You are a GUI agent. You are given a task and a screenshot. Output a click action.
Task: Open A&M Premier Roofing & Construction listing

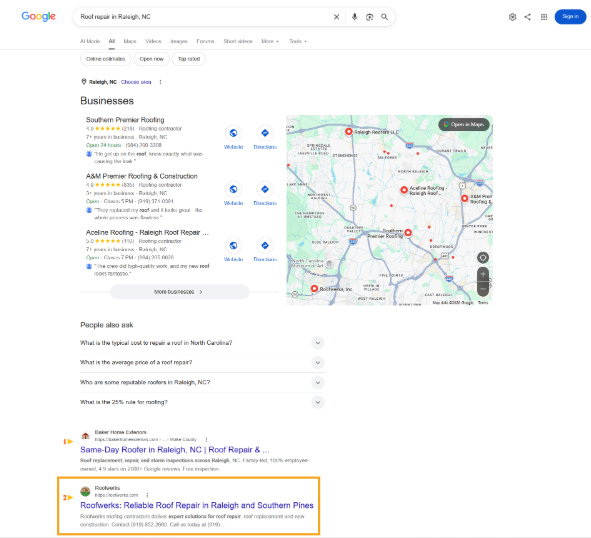[142, 176]
